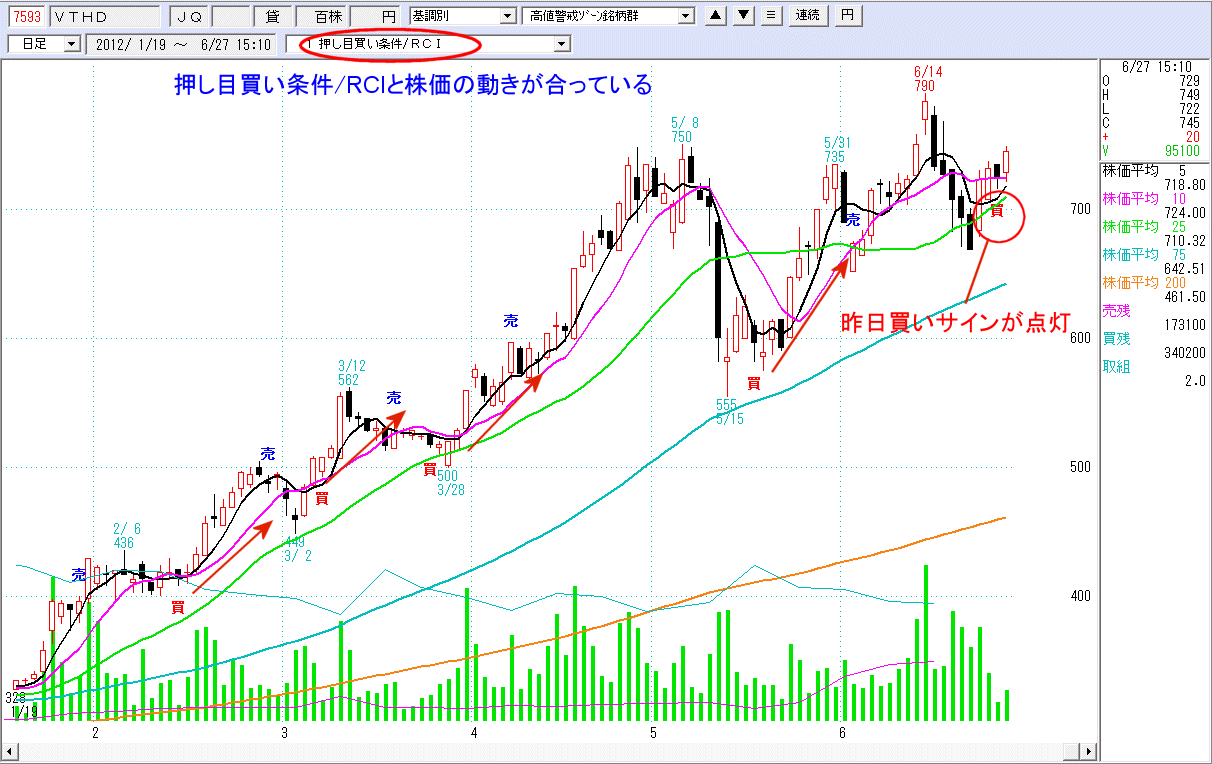Image resolution: width=1212 pixels, height=764 pixels.
Task: Click the list (≡) icon button
Action: [x=770, y=16]
